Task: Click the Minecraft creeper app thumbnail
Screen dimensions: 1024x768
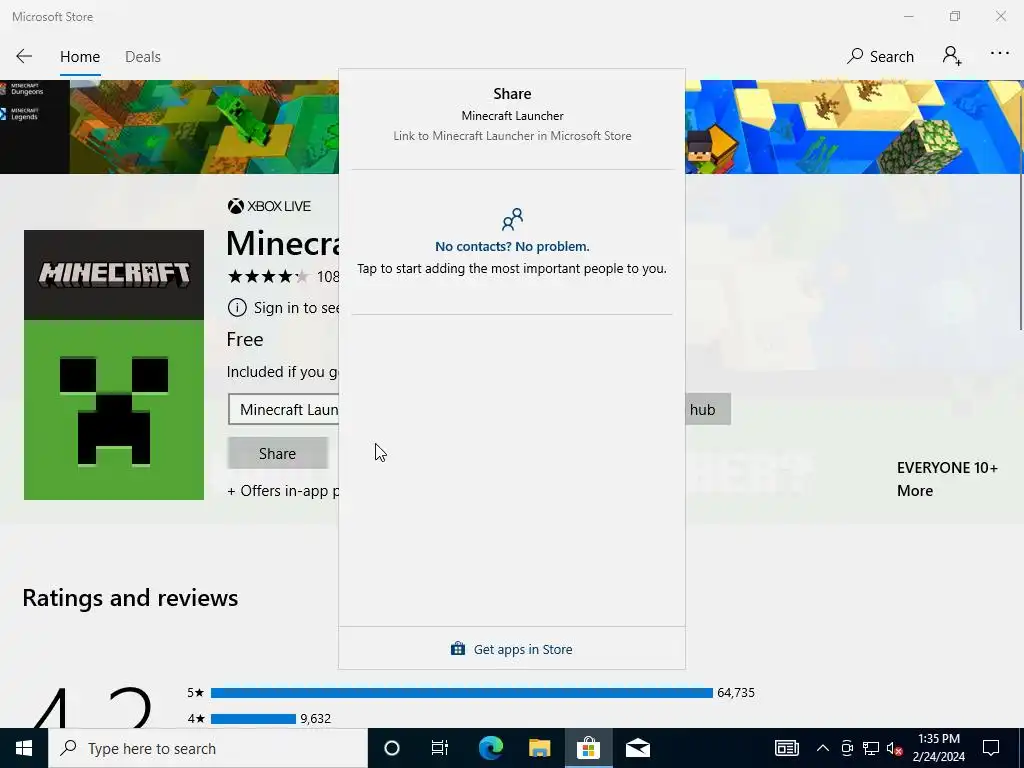Action: tap(114, 364)
